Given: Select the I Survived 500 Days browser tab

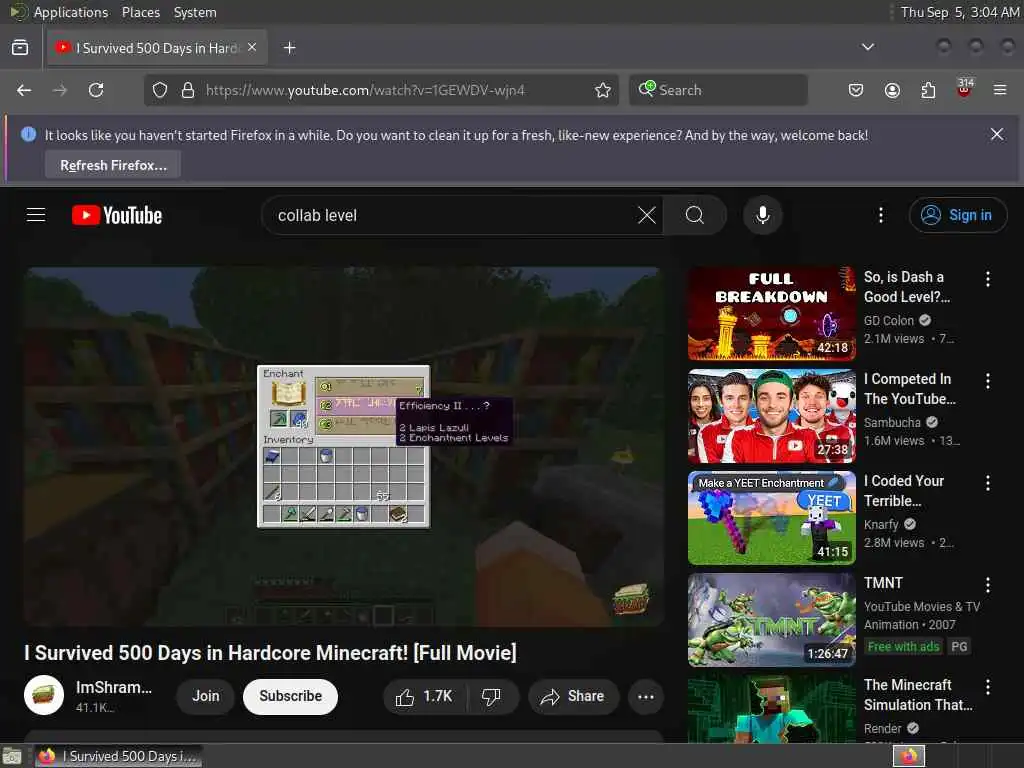Looking at the screenshot, I should 157,48.
